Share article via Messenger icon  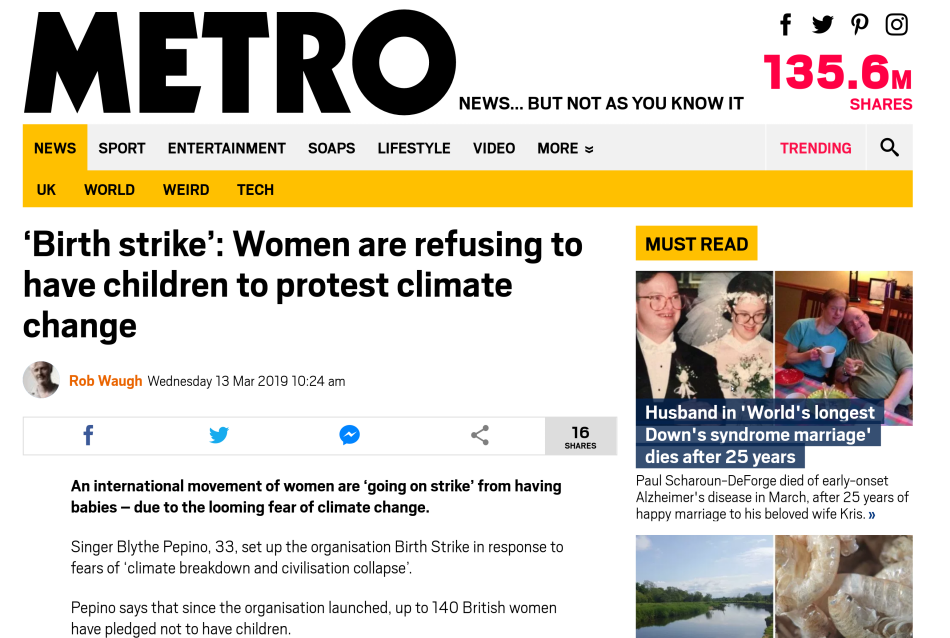(350, 435)
